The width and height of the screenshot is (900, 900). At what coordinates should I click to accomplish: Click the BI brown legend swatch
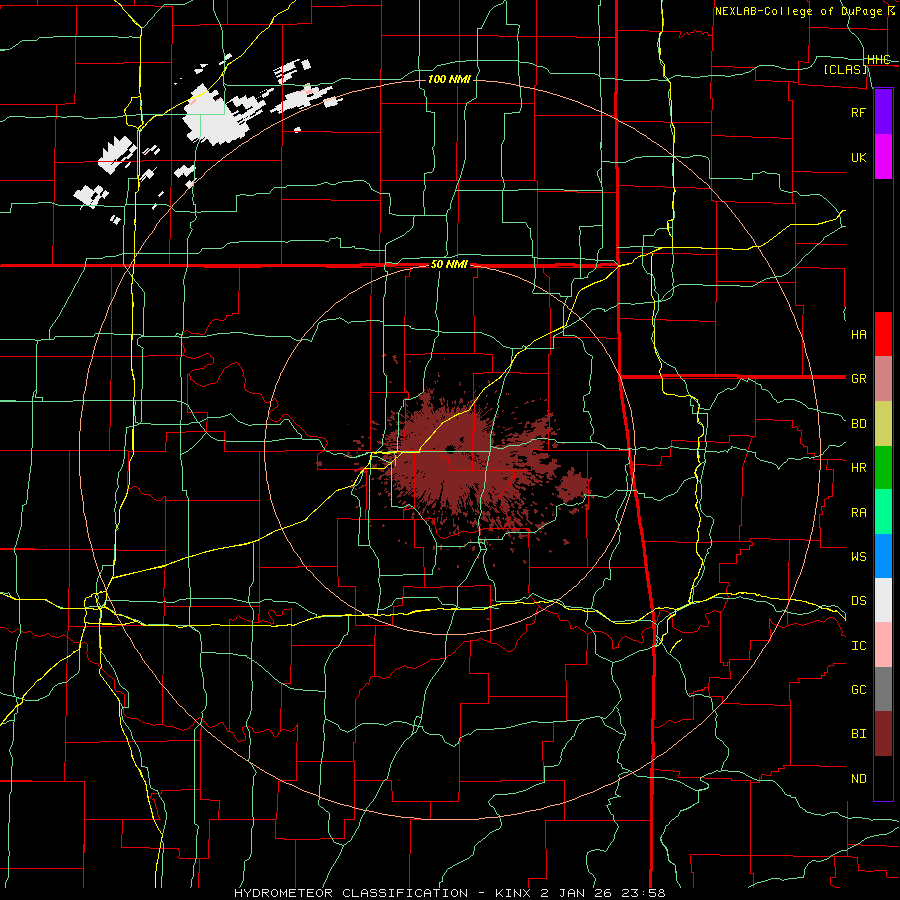(883, 734)
